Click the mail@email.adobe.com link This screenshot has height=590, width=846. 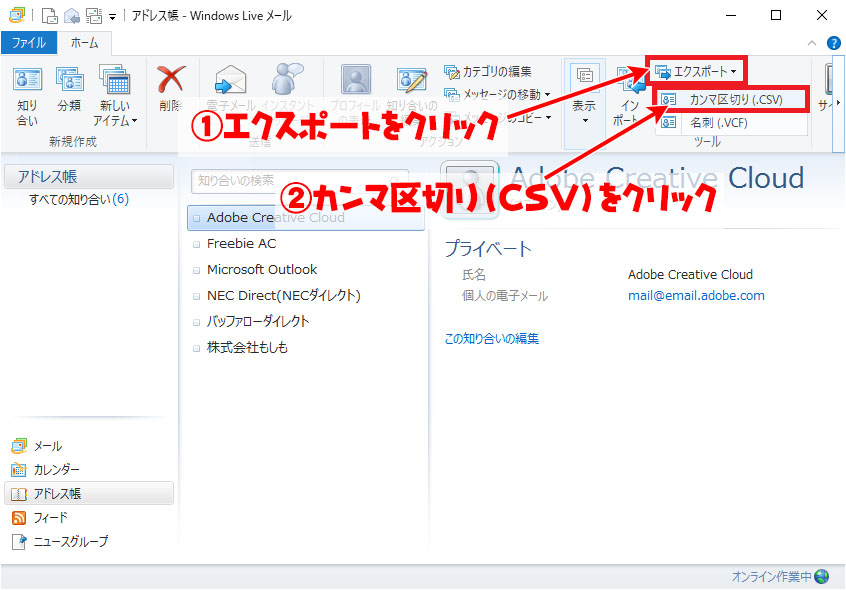tap(696, 296)
